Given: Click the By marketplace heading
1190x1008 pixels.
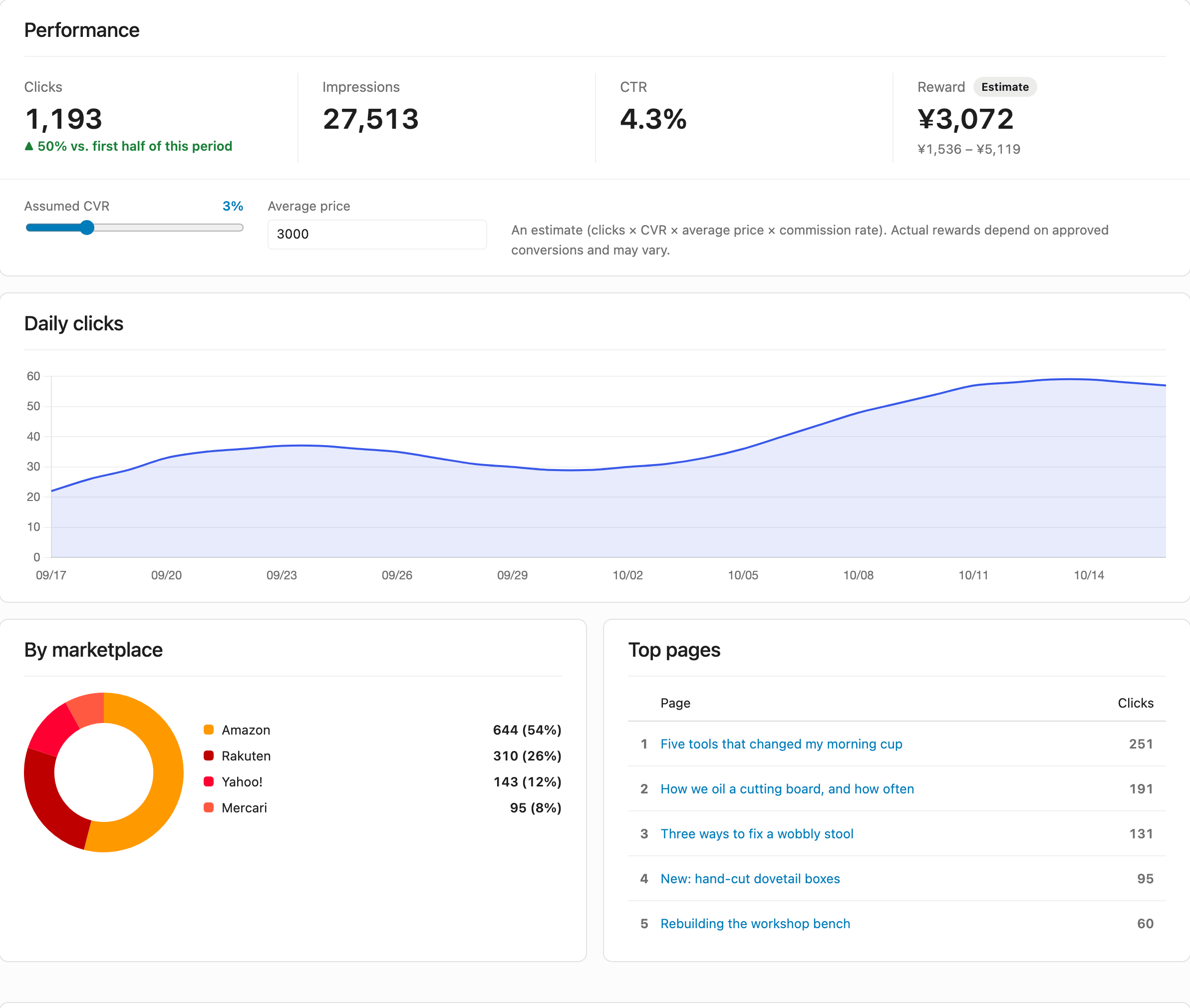Looking at the screenshot, I should click(x=93, y=650).
